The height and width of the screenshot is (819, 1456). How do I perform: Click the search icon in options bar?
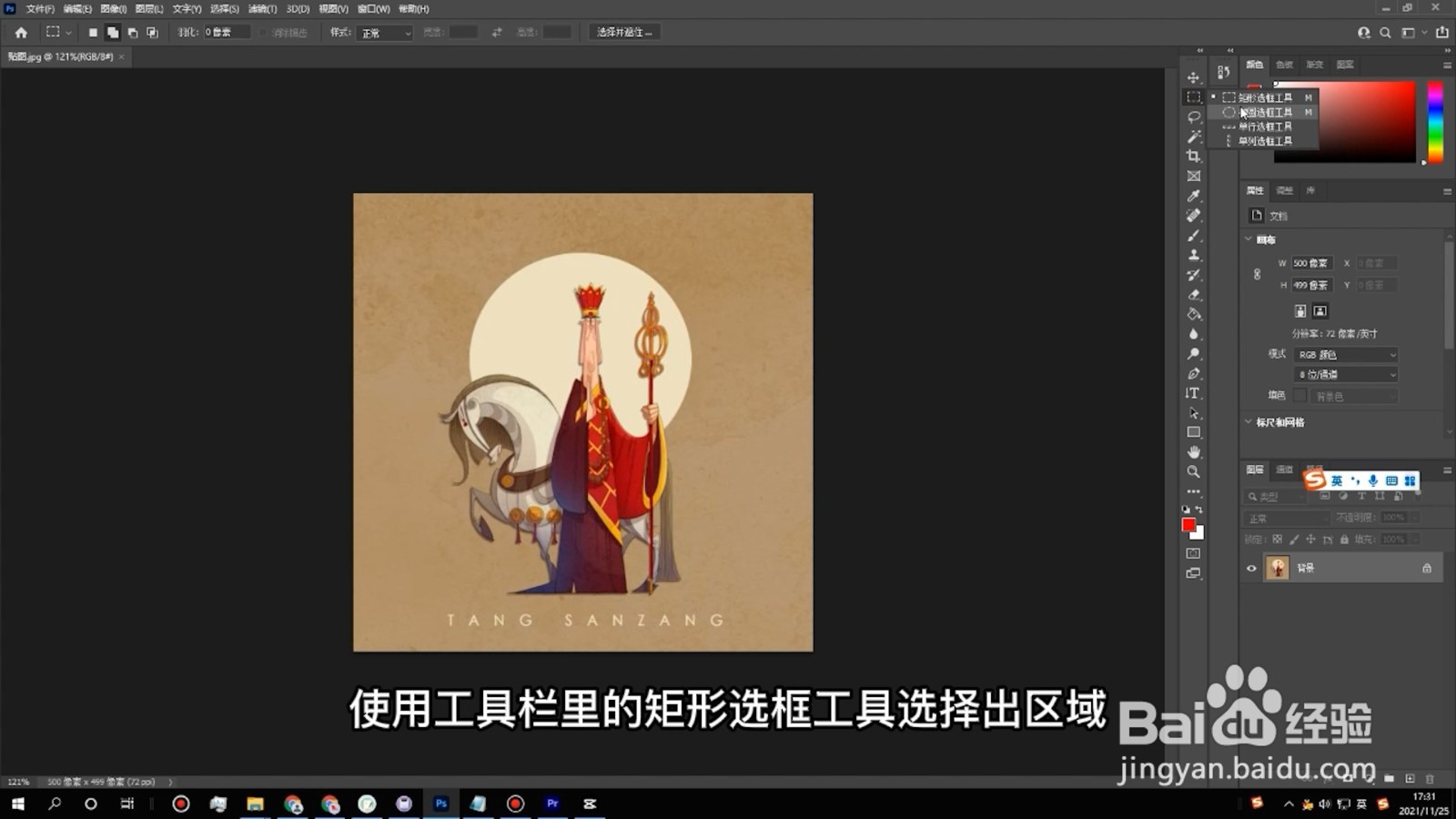pos(1385,33)
